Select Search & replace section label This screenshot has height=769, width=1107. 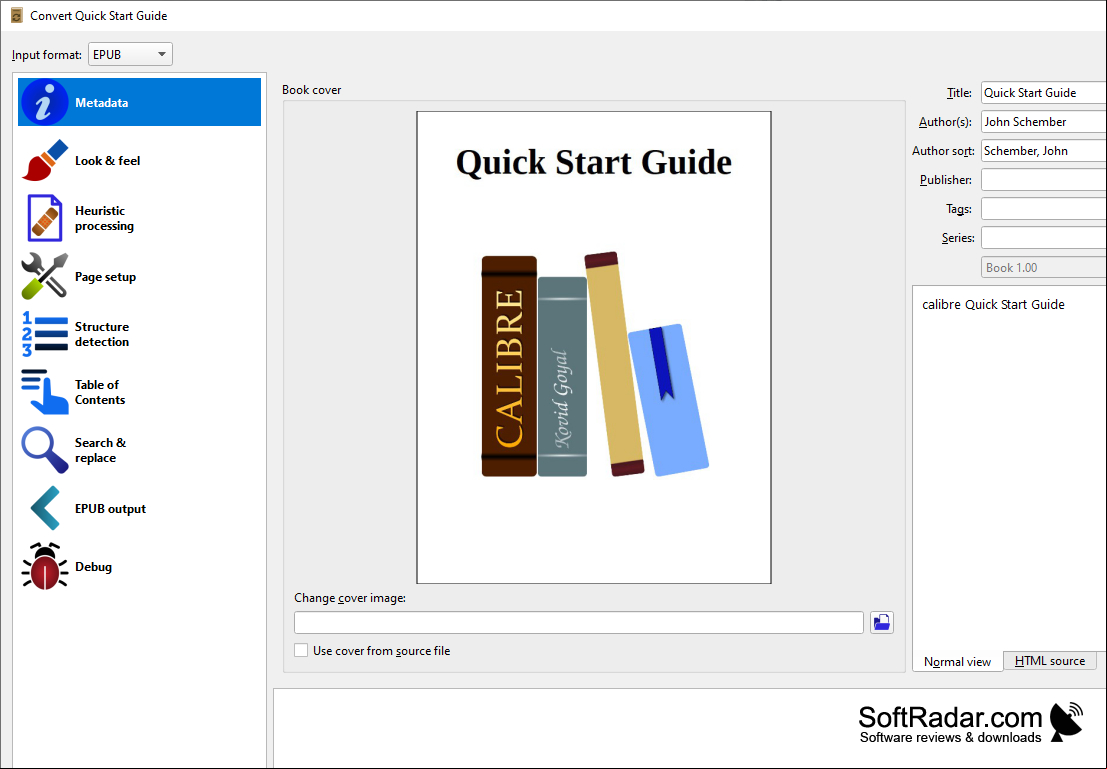(100, 450)
